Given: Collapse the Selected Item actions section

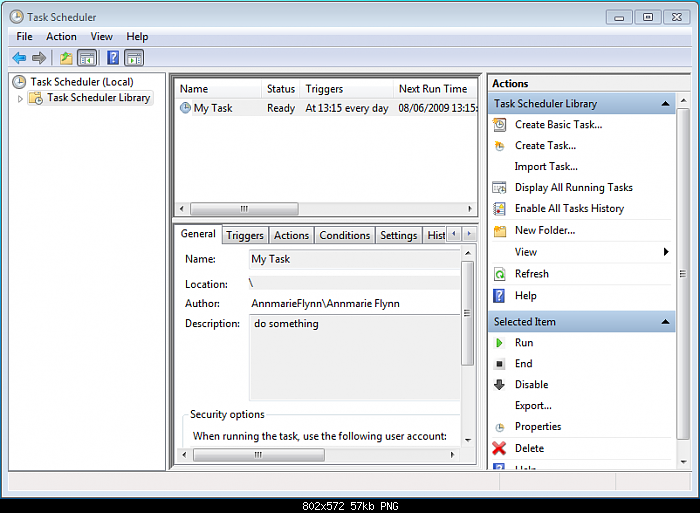Looking at the screenshot, I should click(665, 322).
